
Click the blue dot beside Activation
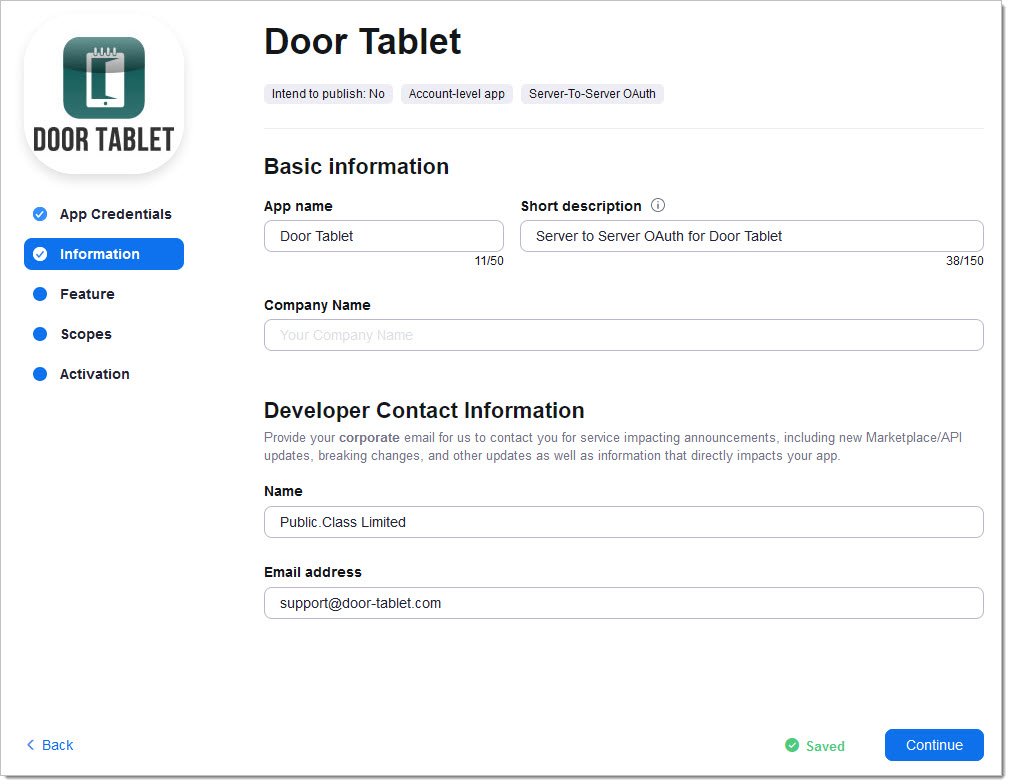point(40,374)
